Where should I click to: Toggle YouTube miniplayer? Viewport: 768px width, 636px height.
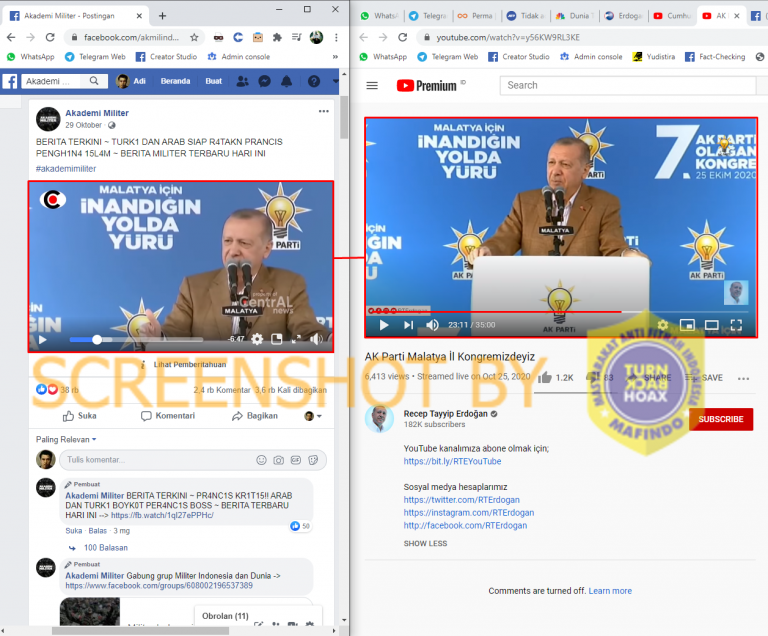[687, 325]
